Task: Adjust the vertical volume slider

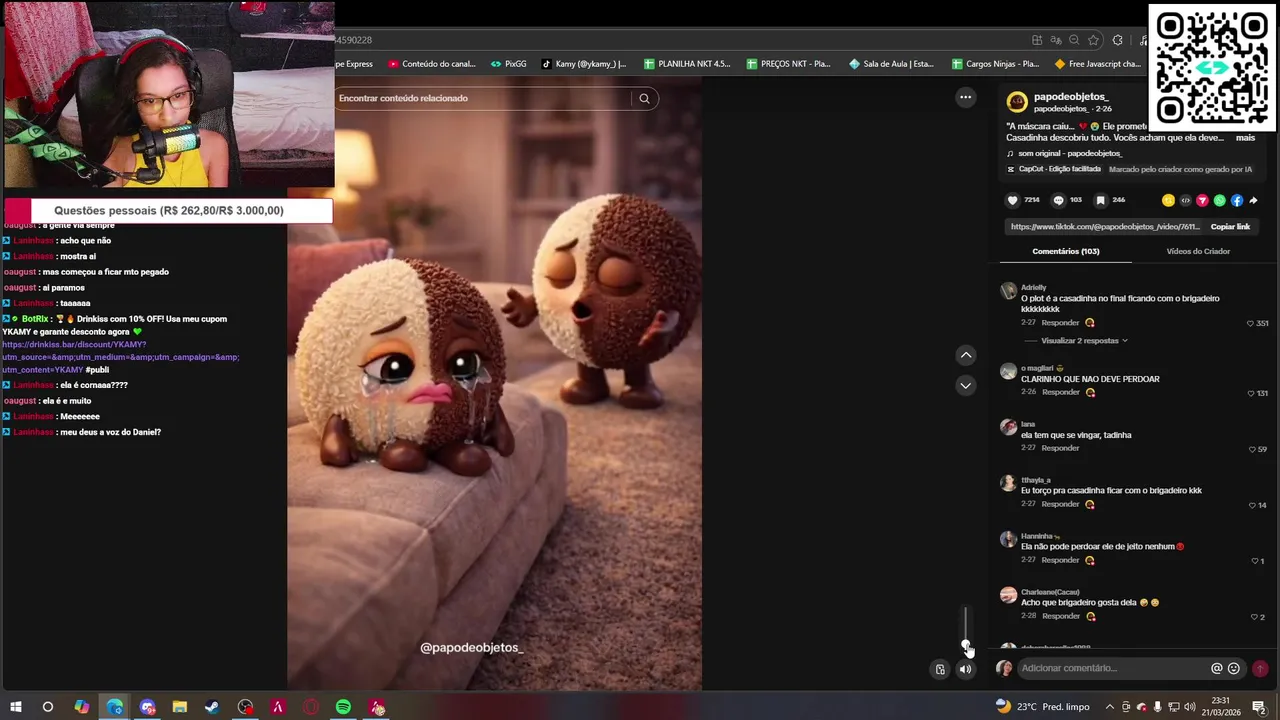Action: pos(966,628)
